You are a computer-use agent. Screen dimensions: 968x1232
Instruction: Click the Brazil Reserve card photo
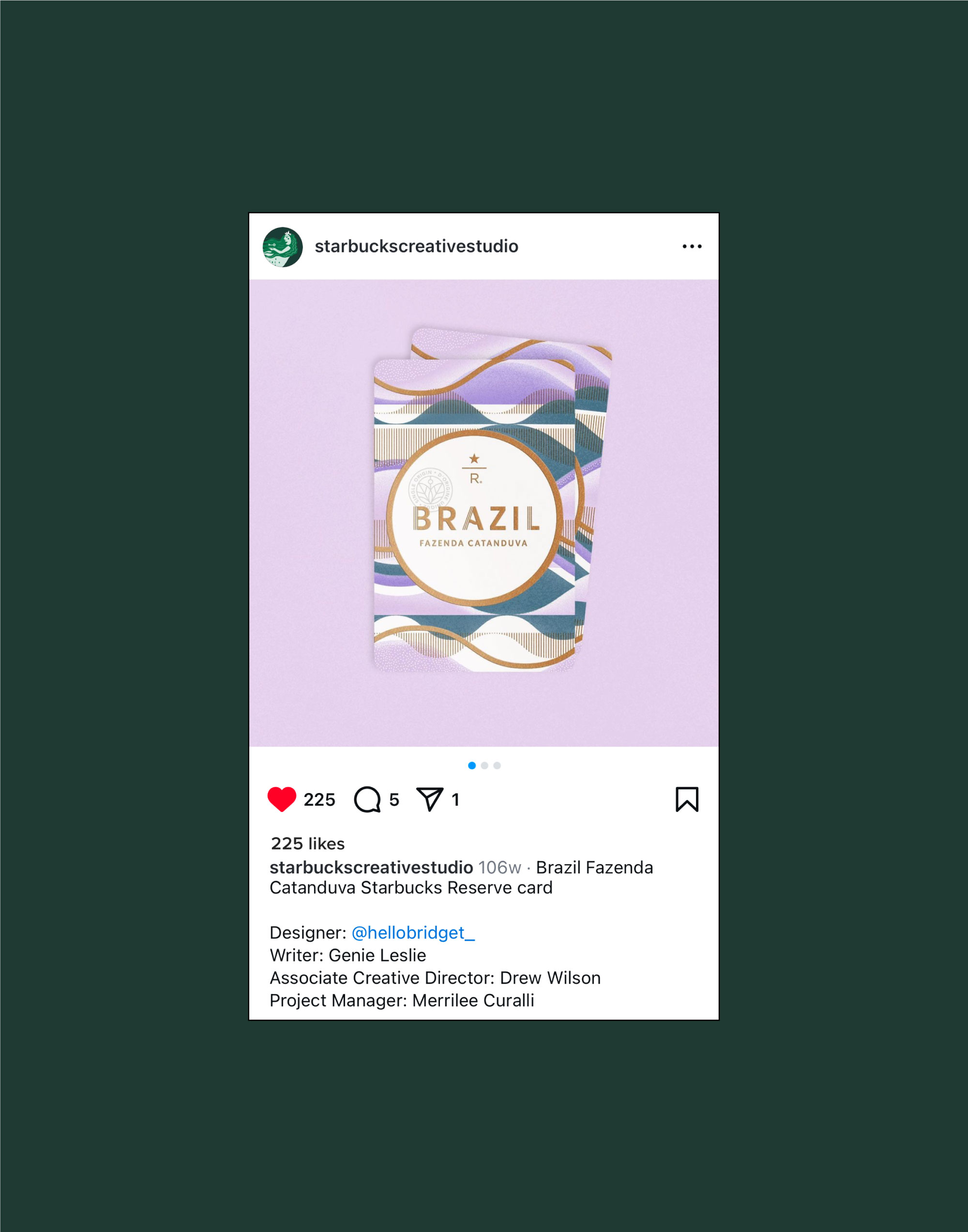(x=484, y=513)
